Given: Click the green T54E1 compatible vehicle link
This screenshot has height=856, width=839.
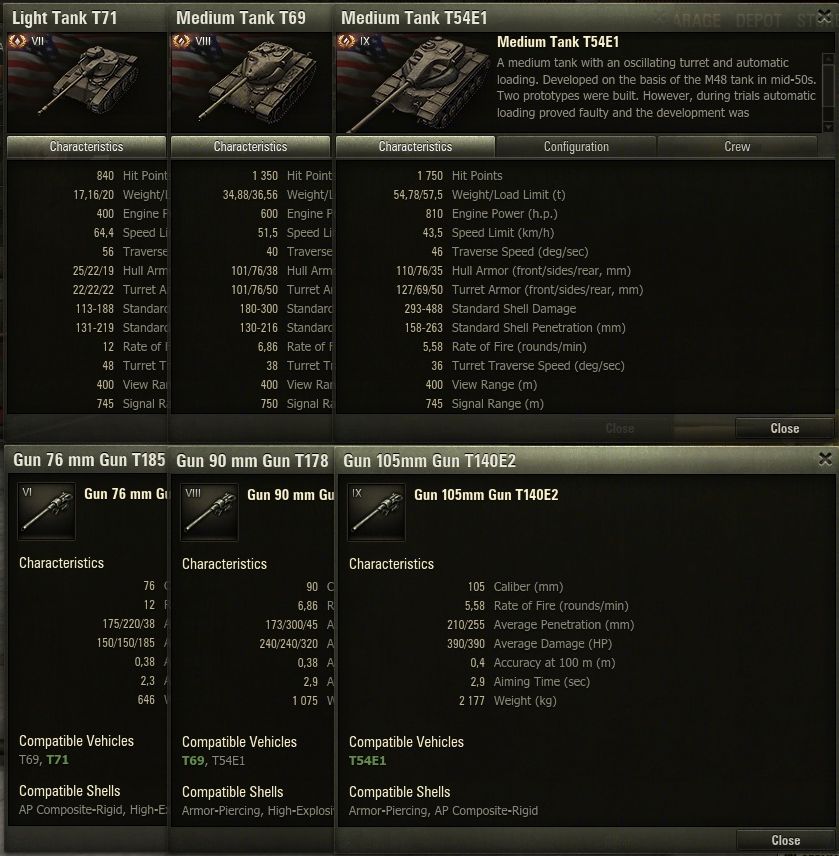Looking at the screenshot, I should pos(367,760).
